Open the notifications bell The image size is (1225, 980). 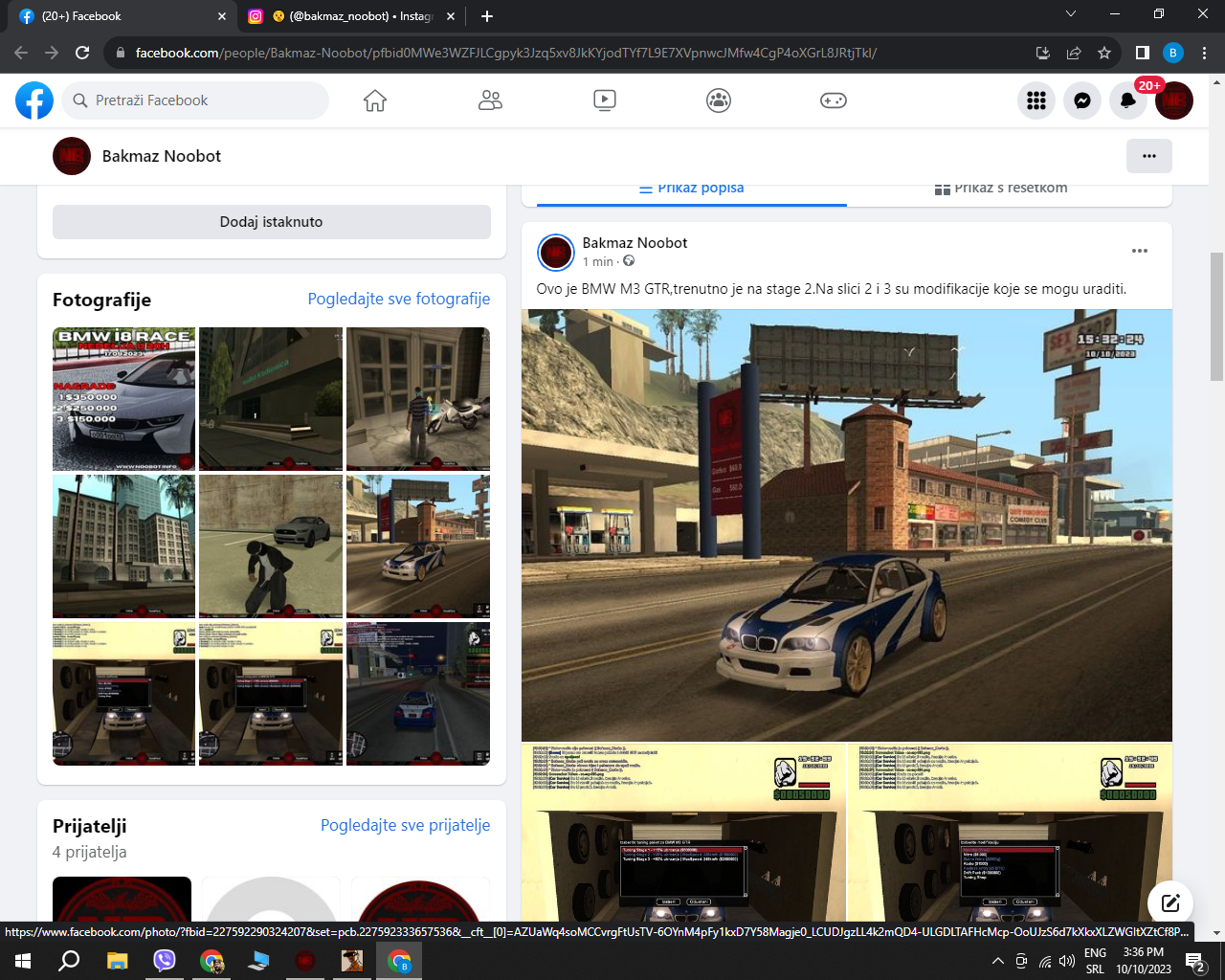point(1128,100)
